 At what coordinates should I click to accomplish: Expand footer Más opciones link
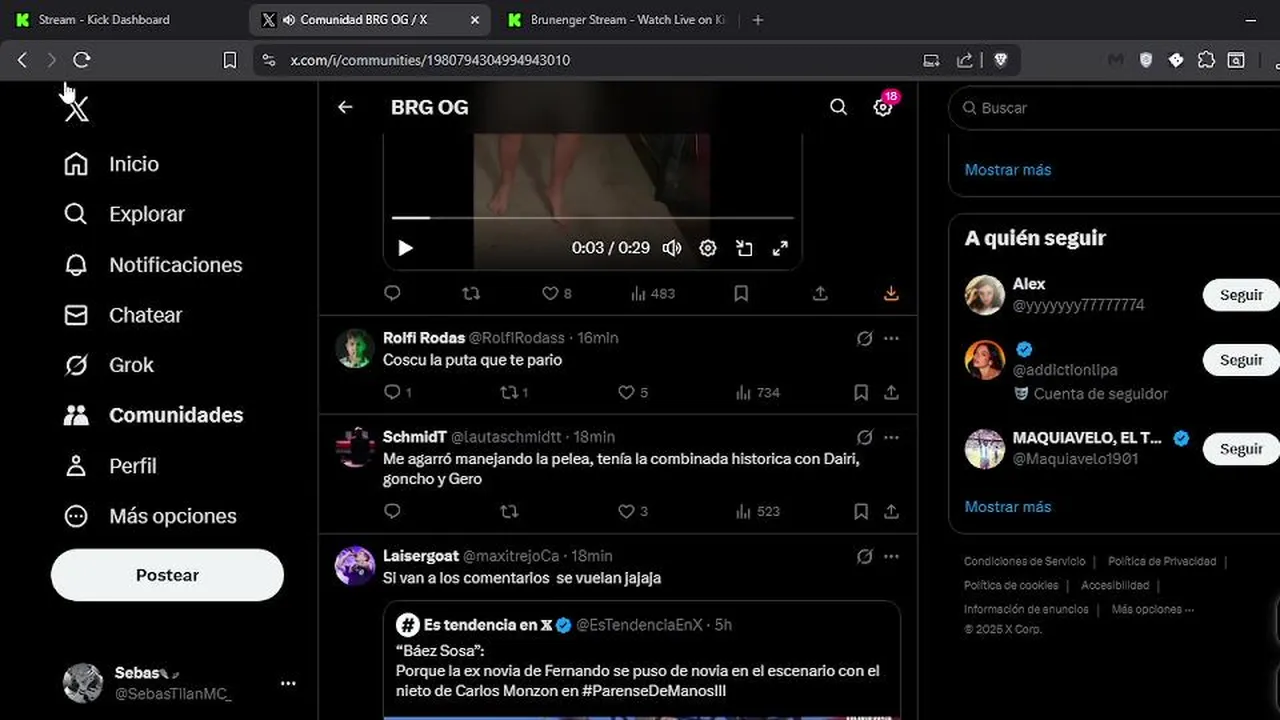tap(1152, 609)
